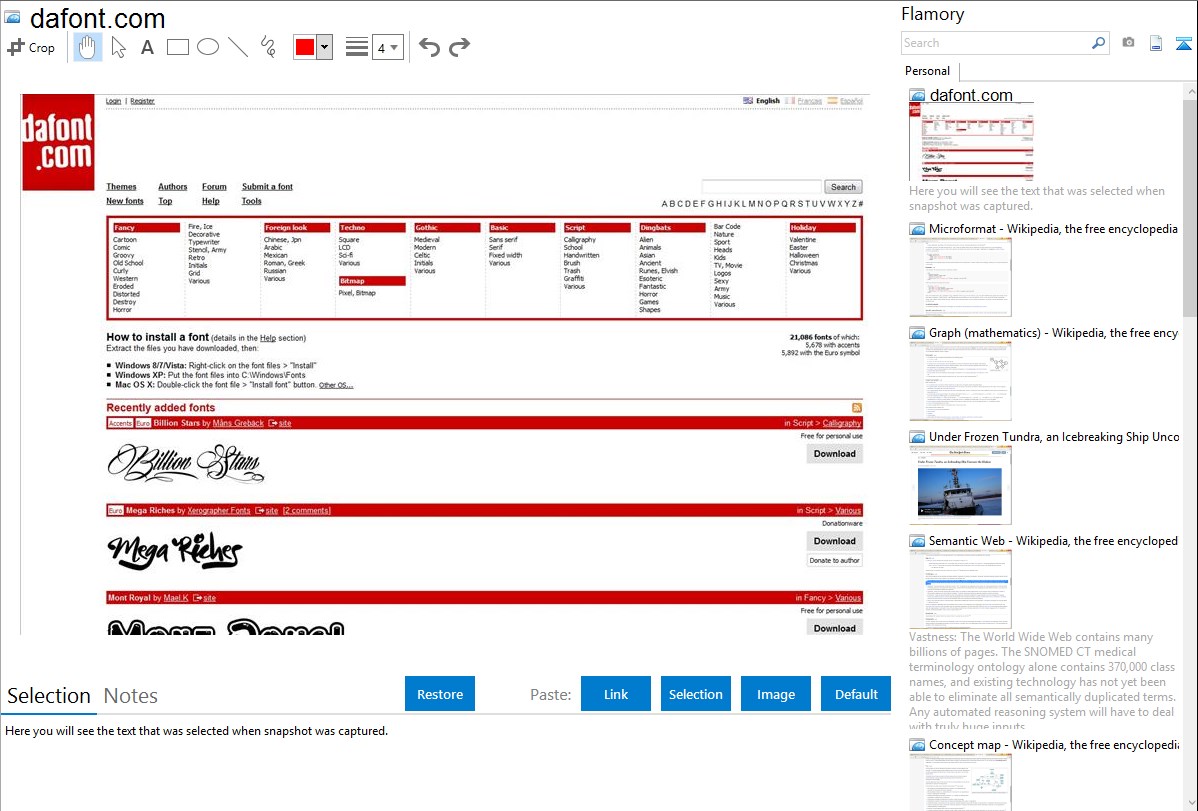Open the Microformat Wikipedia snapshot thumbnail
The height and width of the screenshot is (811, 1198).
point(960,277)
